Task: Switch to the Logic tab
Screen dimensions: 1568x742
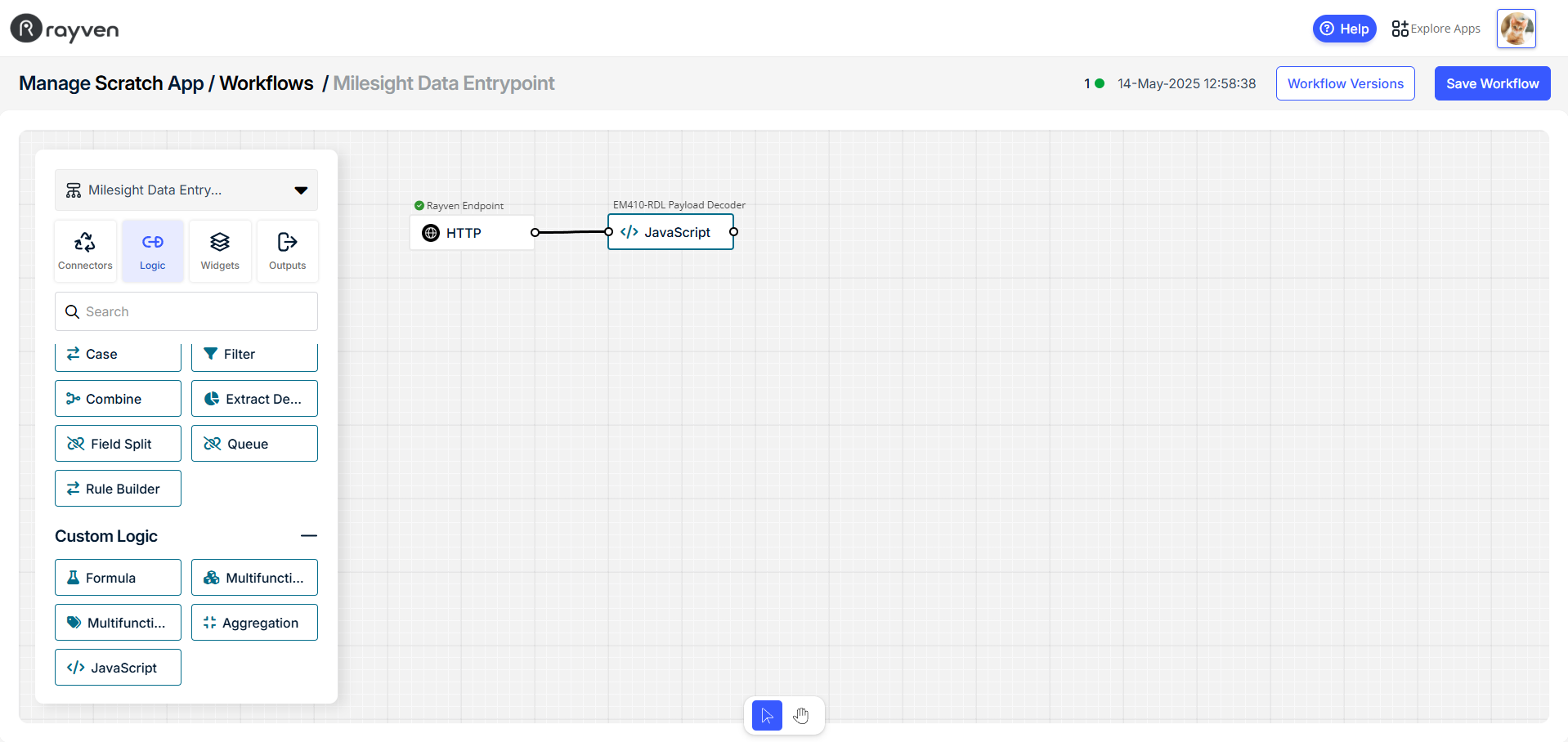Action: click(153, 251)
